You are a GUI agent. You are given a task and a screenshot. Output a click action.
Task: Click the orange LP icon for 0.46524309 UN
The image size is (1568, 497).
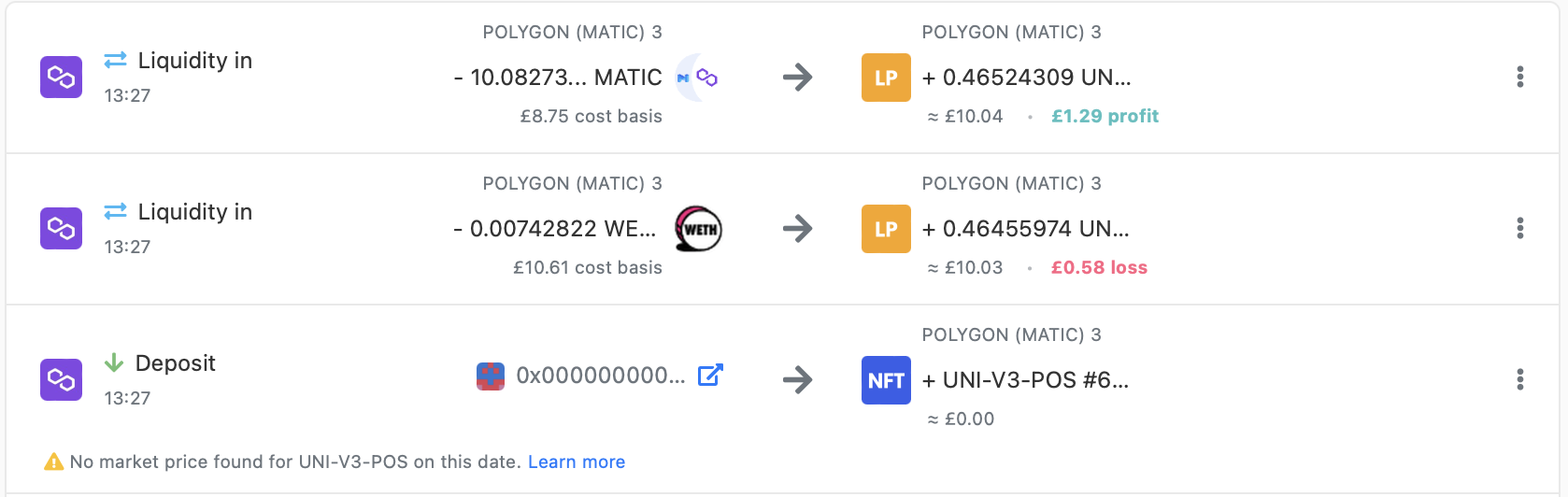click(x=886, y=78)
